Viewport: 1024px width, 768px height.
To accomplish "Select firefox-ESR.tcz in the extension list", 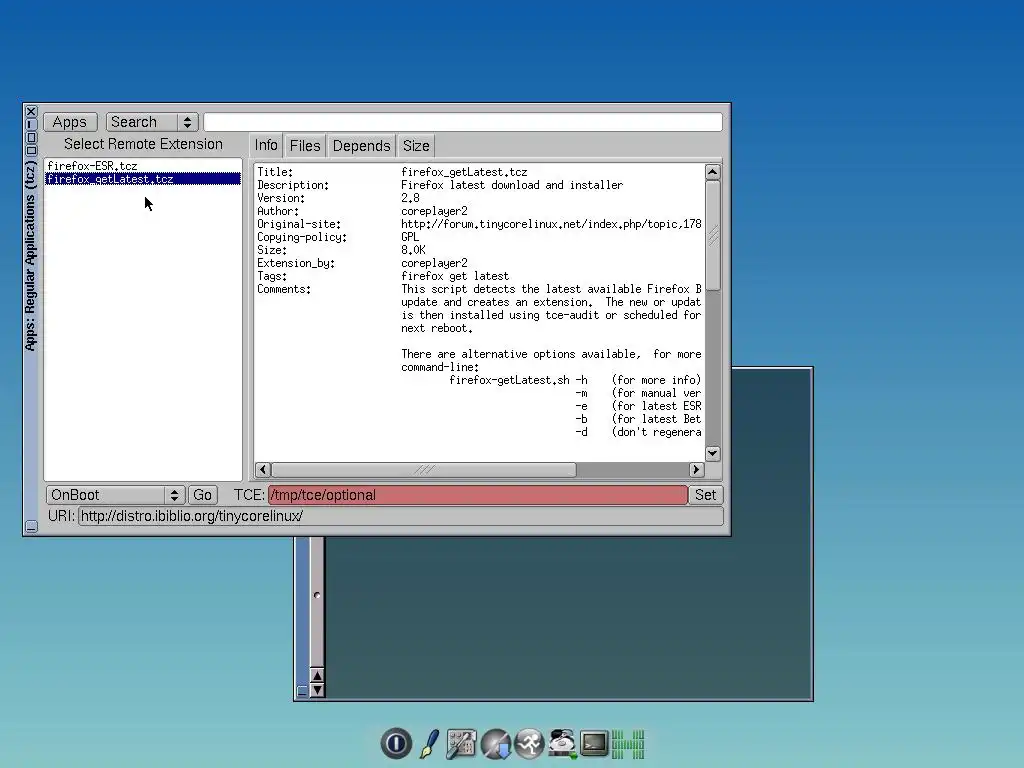I will tap(143, 166).
